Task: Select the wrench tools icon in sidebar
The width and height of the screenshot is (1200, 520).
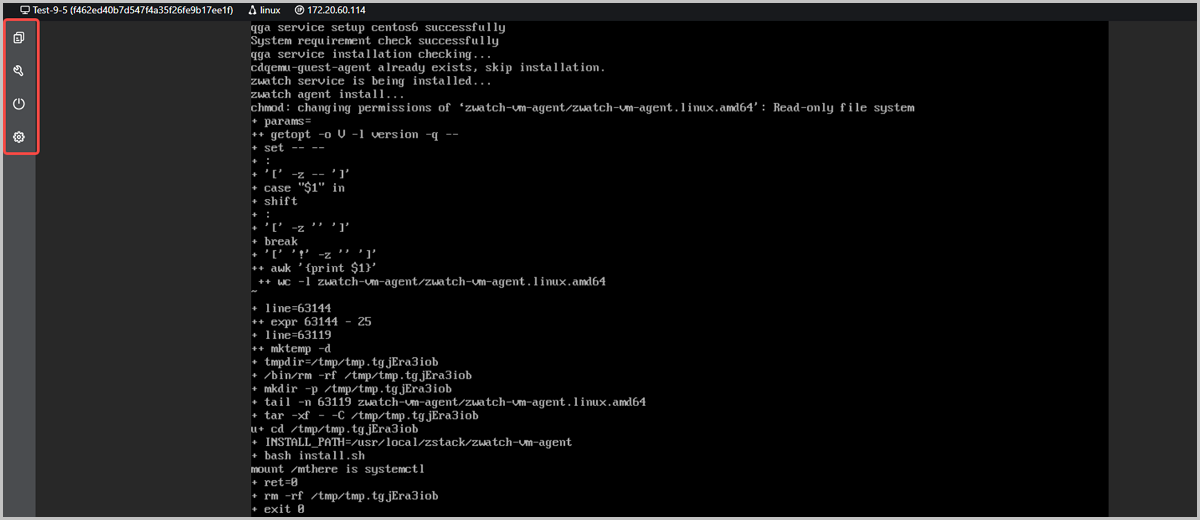Action: (x=19, y=71)
